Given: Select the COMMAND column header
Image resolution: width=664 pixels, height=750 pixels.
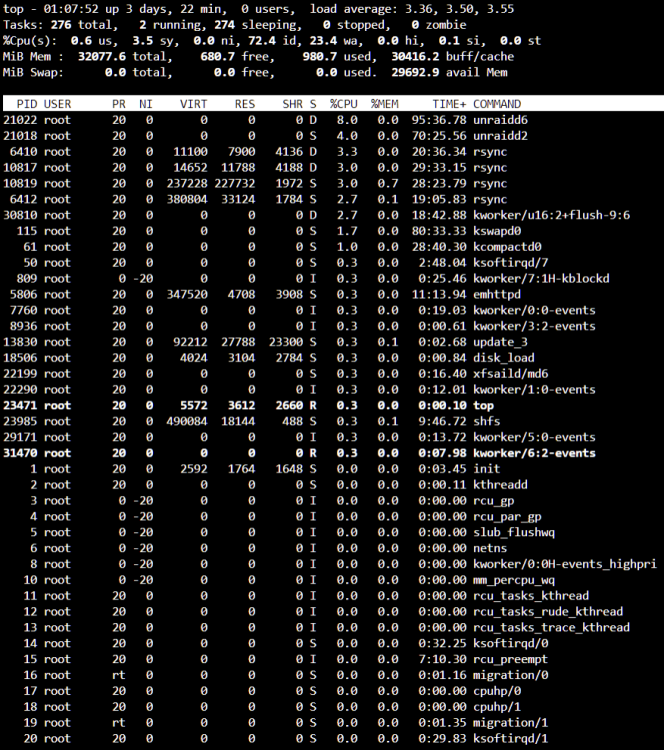Looking at the screenshot, I should [497, 104].
